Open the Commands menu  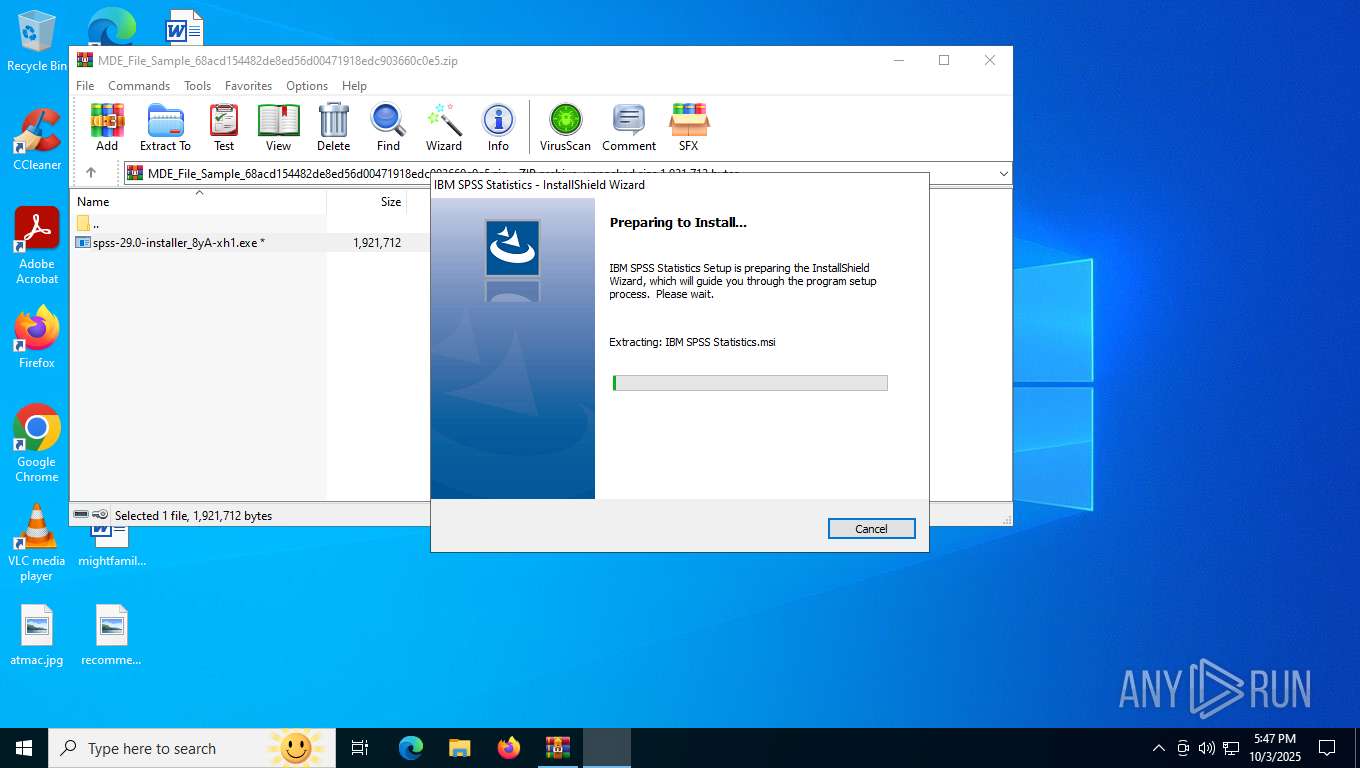point(139,86)
